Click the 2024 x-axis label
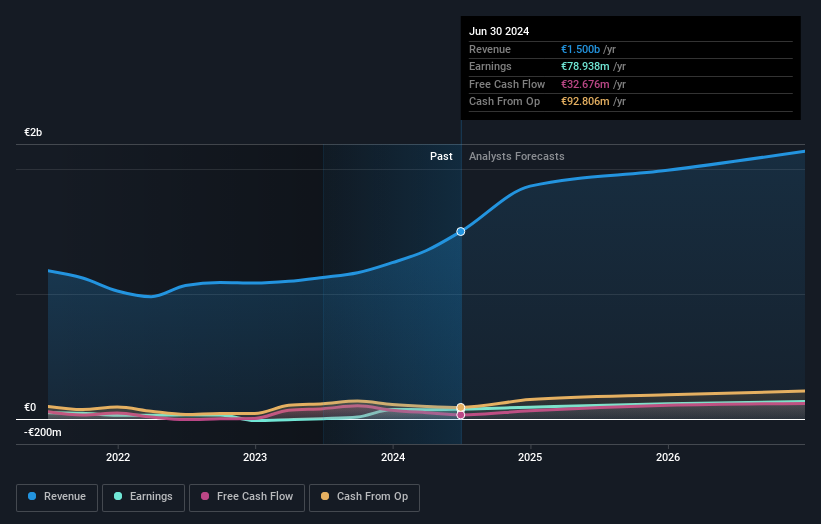 click(393, 457)
